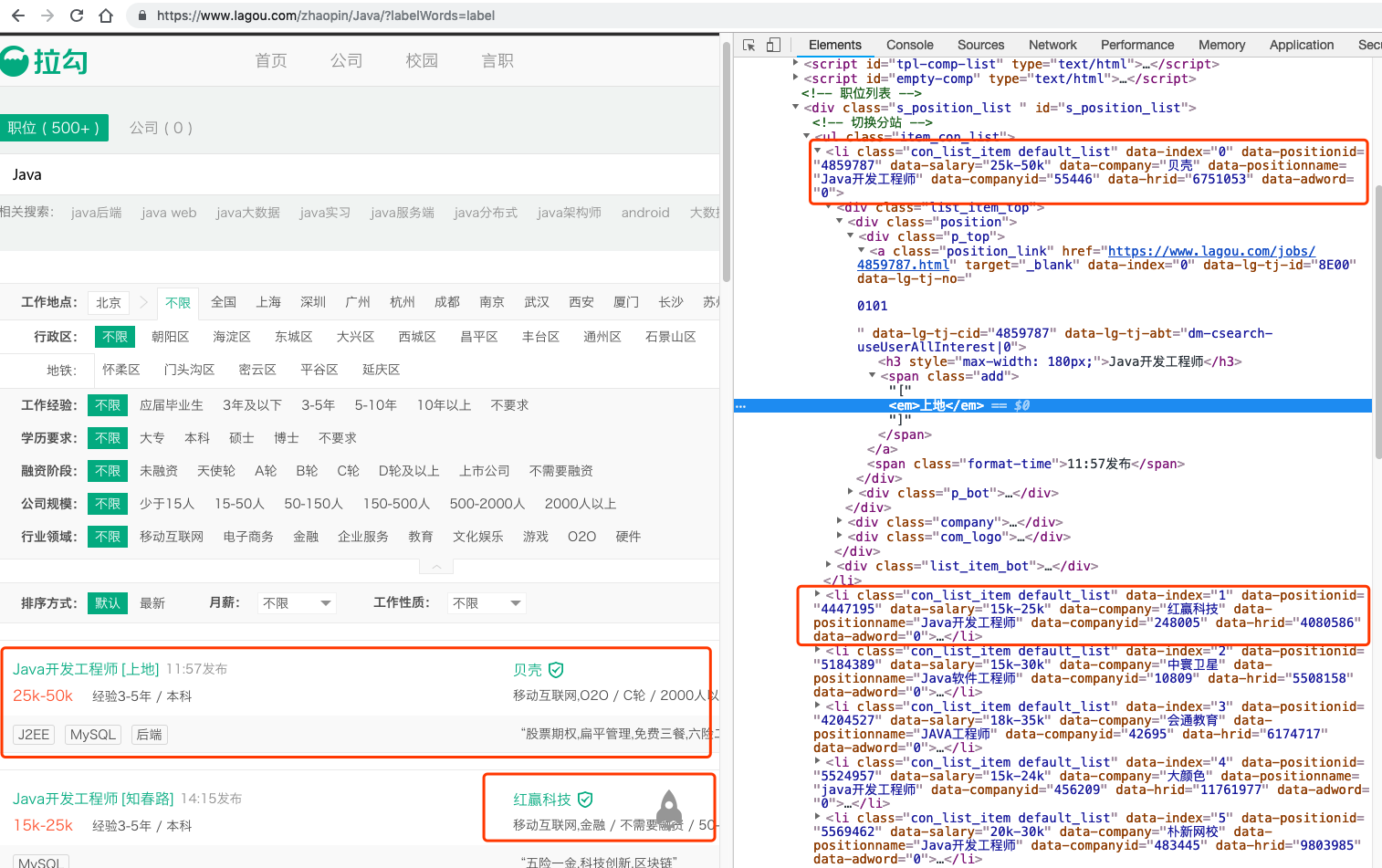Open the Elements tab in DevTools
The image size is (1382, 868).
point(834,45)
